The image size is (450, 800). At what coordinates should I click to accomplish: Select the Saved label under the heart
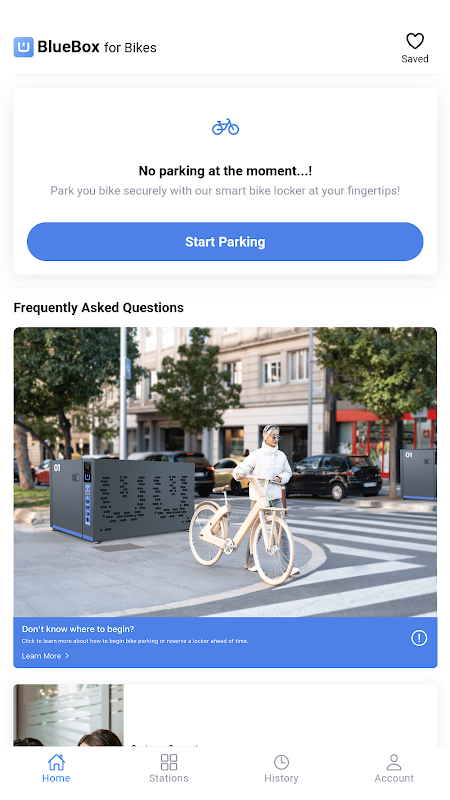pyautogui.click(x=415, y=59)
